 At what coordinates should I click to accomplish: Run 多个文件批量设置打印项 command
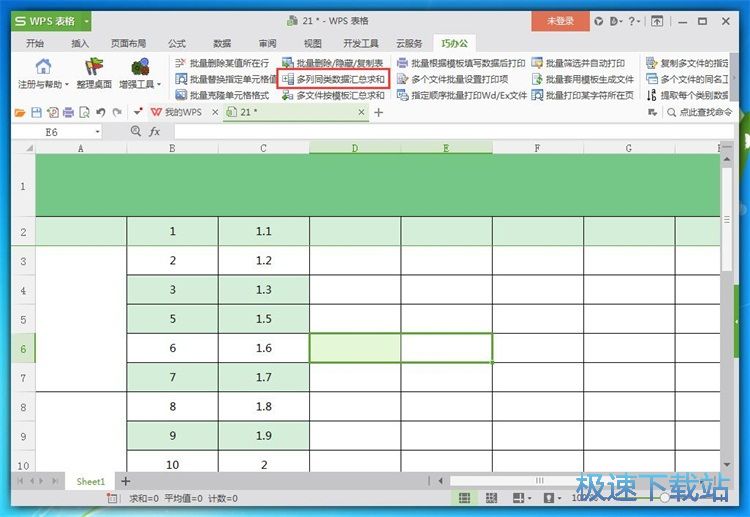tap(452, 79)
